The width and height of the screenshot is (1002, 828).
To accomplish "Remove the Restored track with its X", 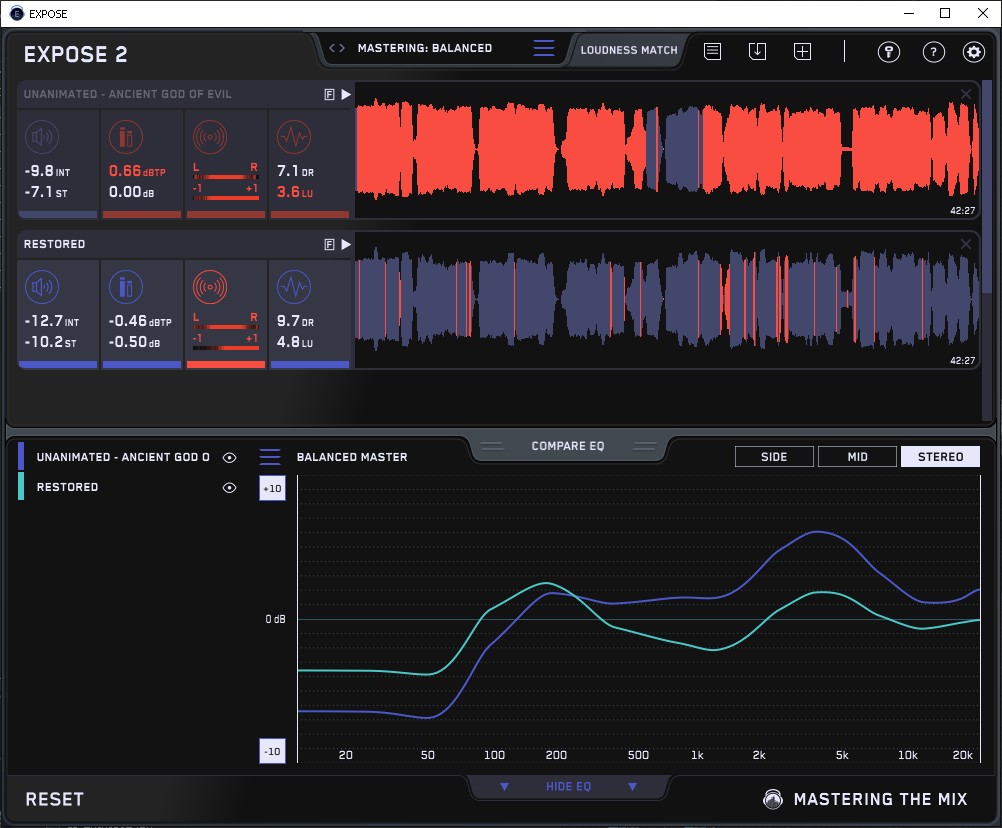I will coord(966,244).
